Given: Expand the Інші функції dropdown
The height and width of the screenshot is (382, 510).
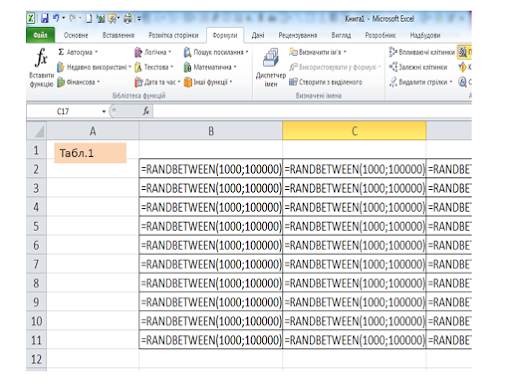Looking at the screenshot, I should tap(231, 82).
